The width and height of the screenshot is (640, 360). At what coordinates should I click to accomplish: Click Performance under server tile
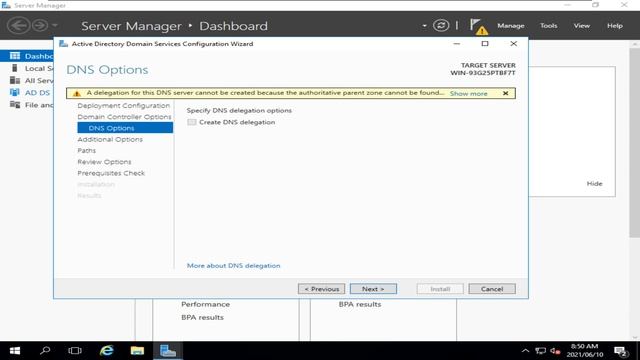205,304
